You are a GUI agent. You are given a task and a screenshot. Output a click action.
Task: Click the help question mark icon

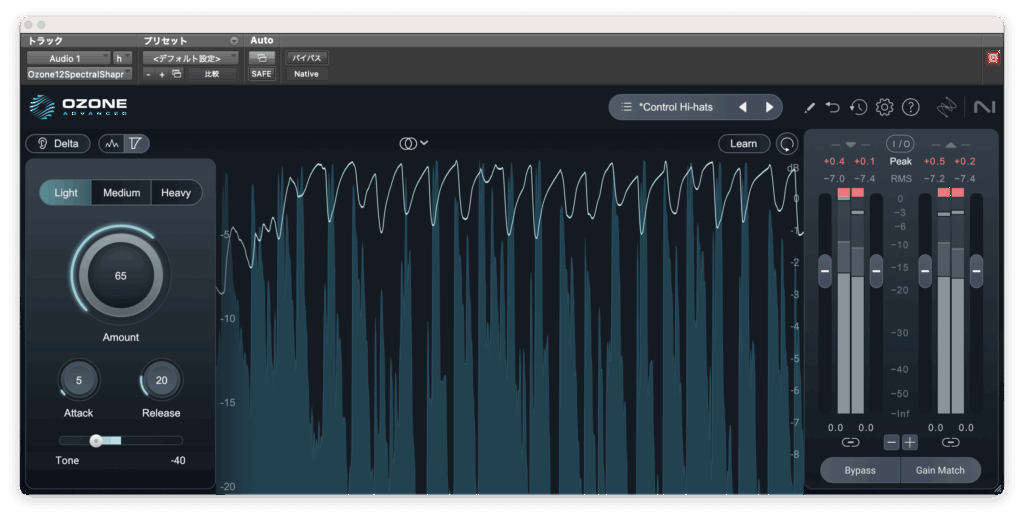click(910, 107)
